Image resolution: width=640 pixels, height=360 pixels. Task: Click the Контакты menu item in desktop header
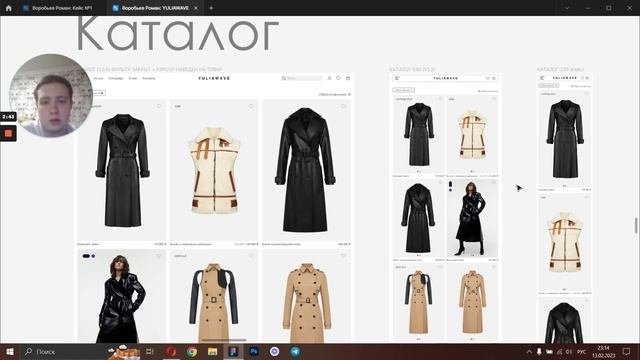(x=149, y=78)
